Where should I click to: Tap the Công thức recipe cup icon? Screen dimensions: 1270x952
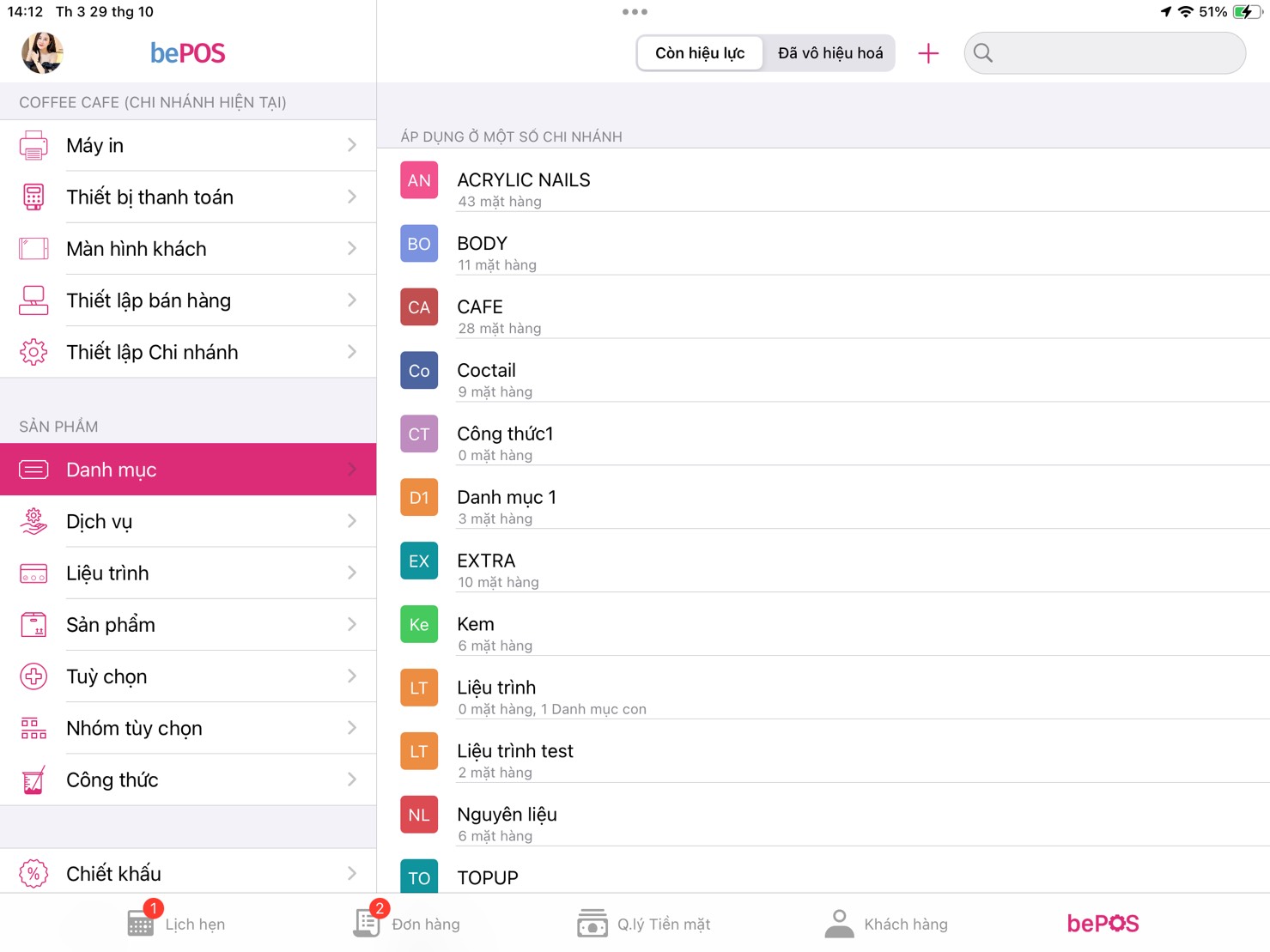[x=33, y=779]
